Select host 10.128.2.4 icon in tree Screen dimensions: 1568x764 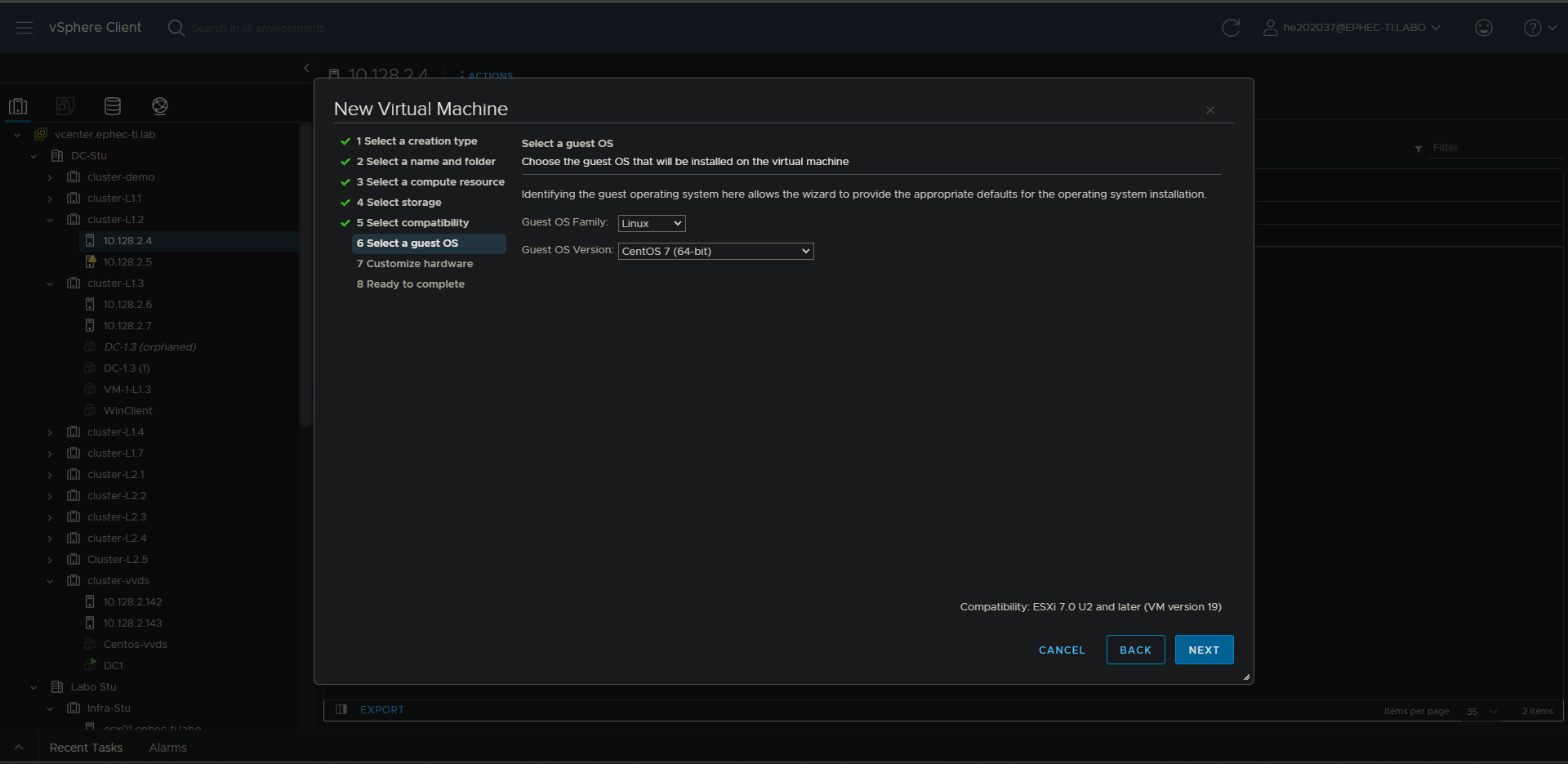(90, 240)
